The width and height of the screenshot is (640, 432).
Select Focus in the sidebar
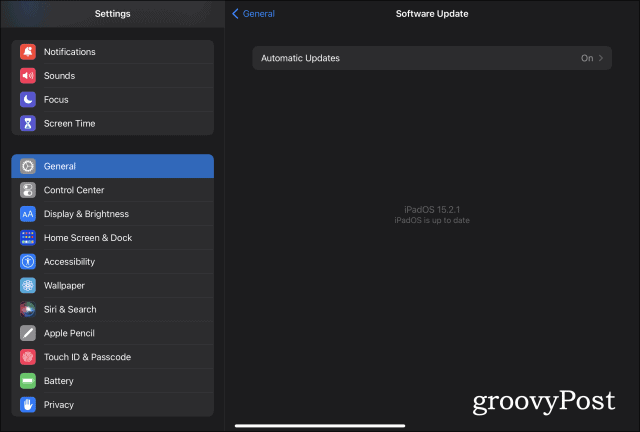coord(113,99)
